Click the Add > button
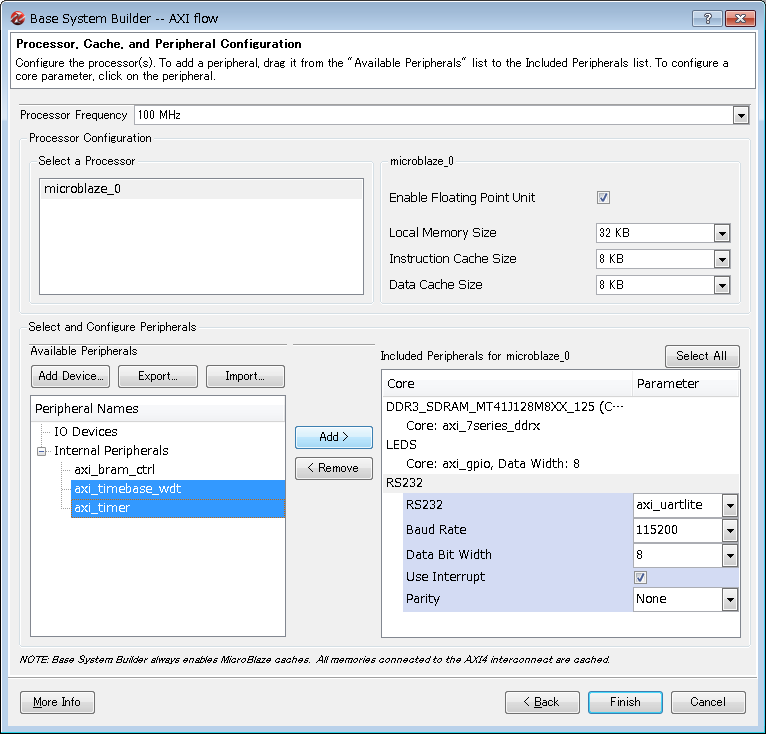This screenshot has height=734, width=766. 334,437
